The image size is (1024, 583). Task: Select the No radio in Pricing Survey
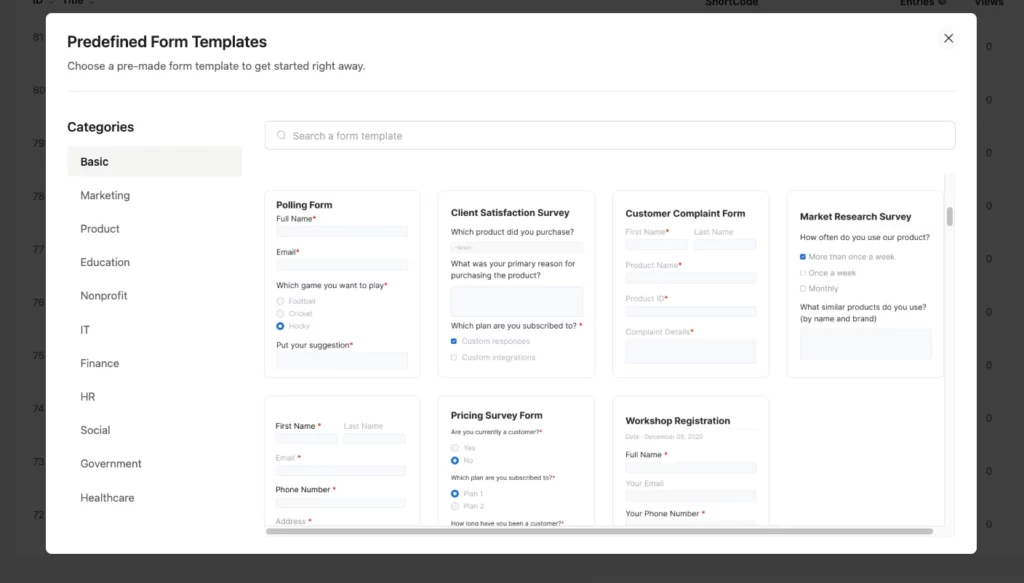pyautogui.click(x=455, y=460)
